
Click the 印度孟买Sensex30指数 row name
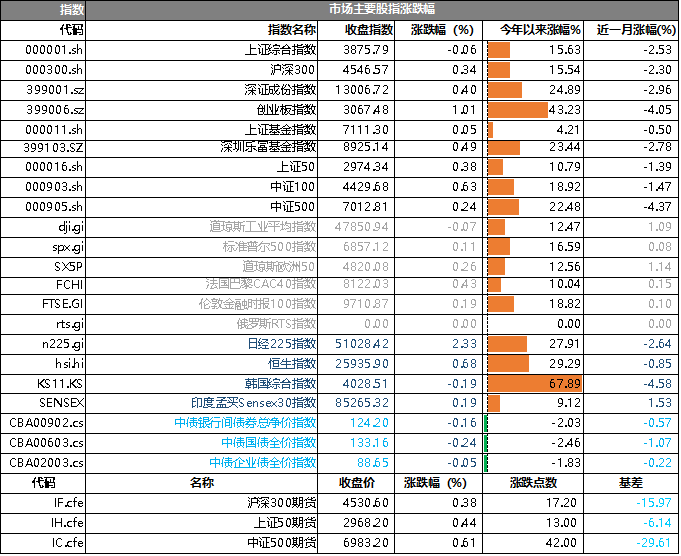pos(254,402)
